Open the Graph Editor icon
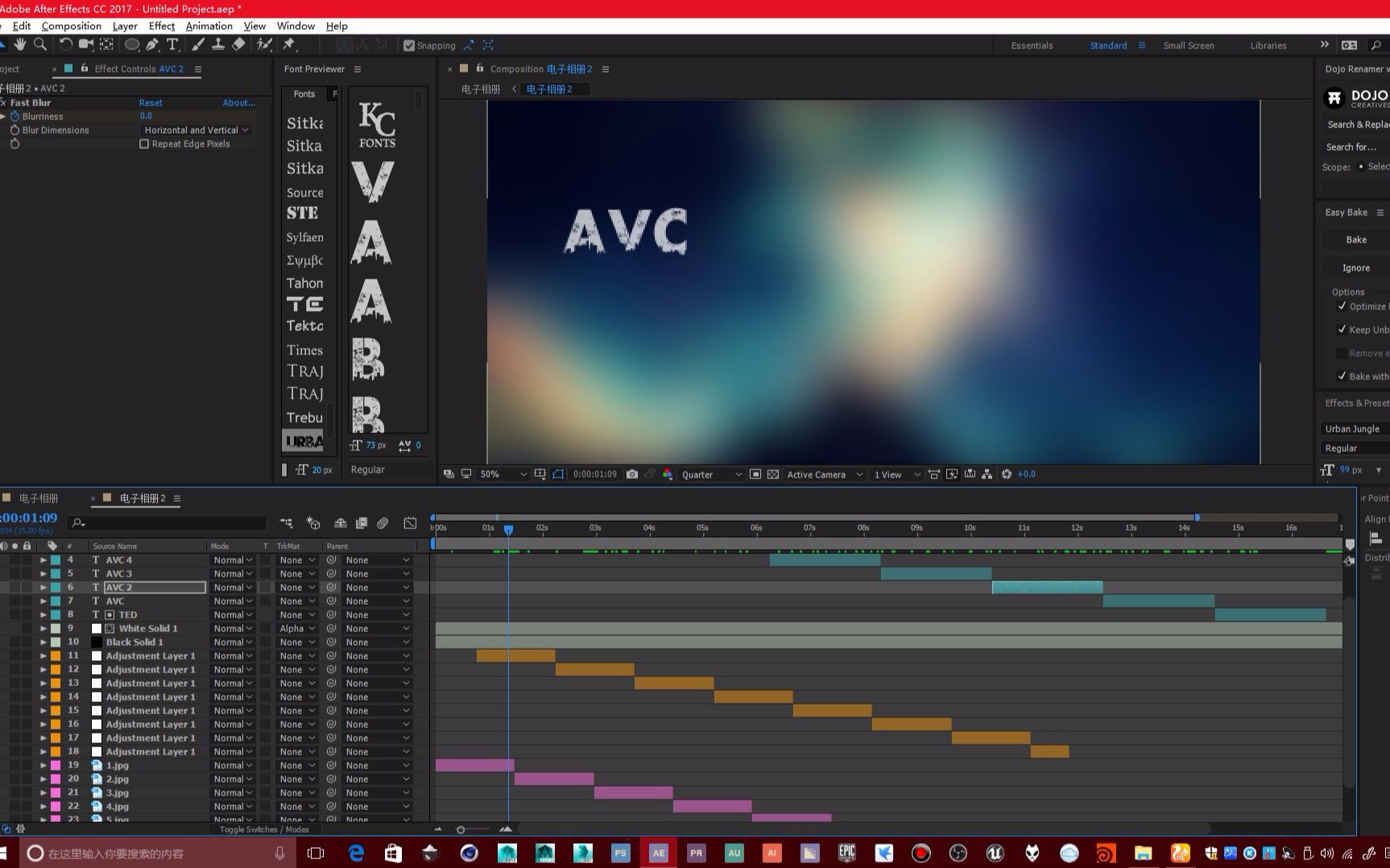Viewport: 1390px width, 868px height. coord(411,523)
